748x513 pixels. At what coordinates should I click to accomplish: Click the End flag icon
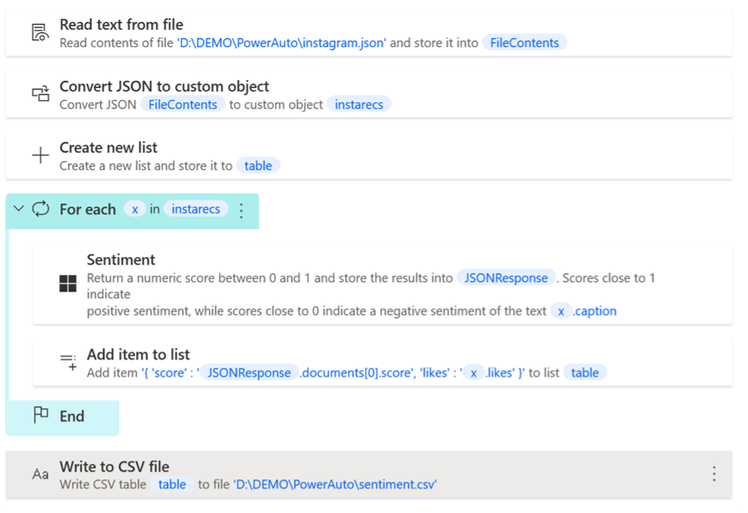[40, 417]
